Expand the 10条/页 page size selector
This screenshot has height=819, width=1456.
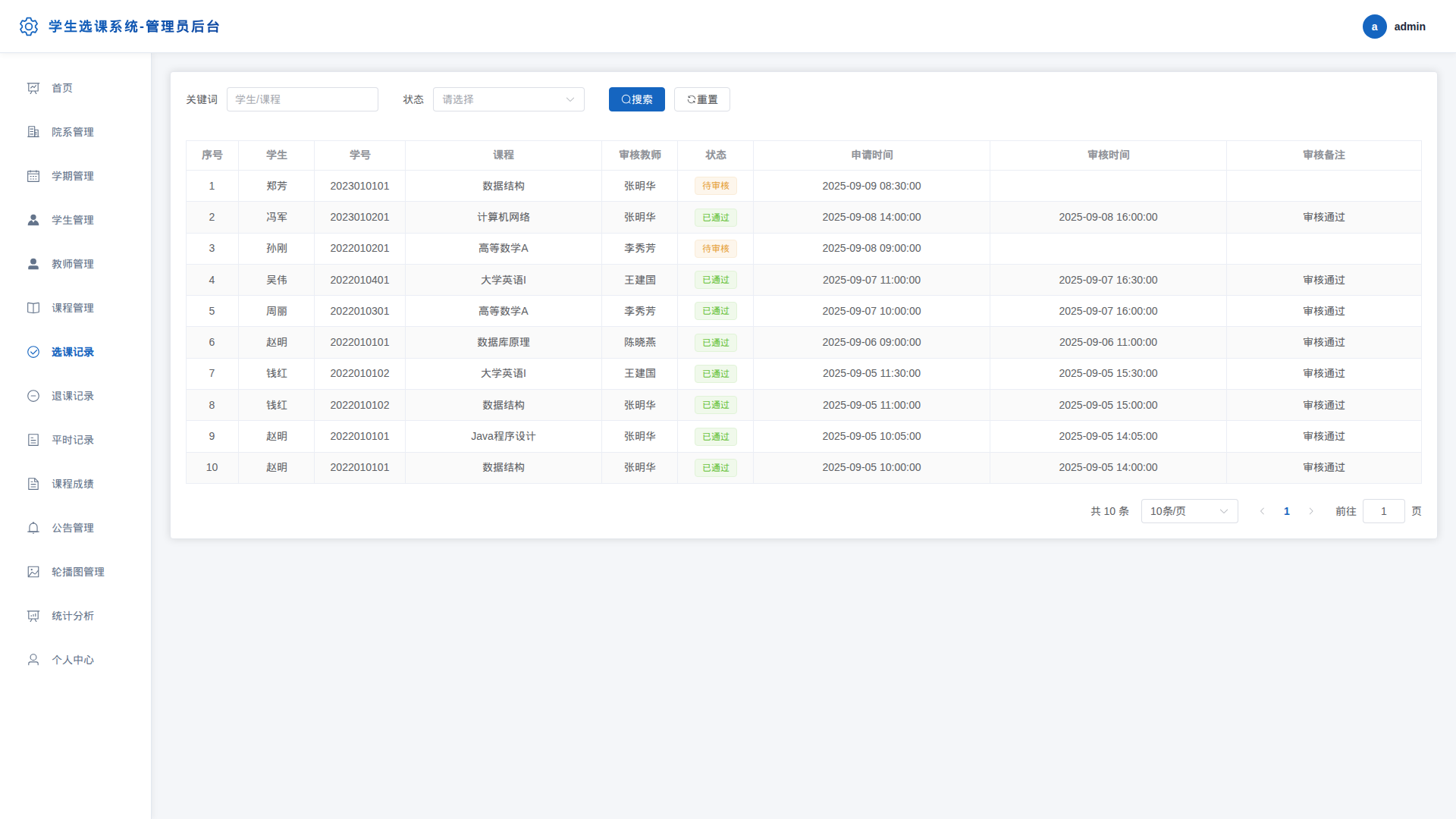point(1189,511)
